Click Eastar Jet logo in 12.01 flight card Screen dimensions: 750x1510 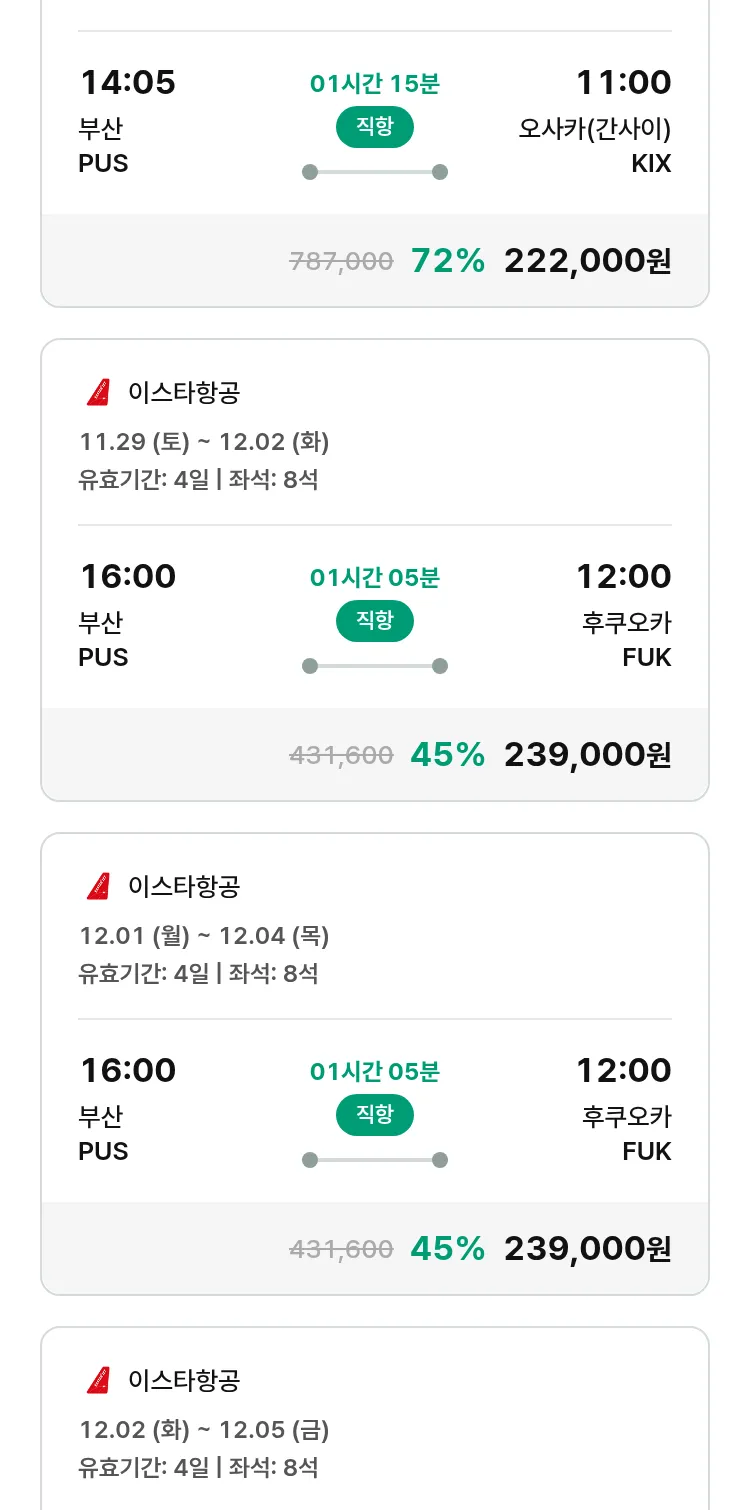tap(98, 887)
